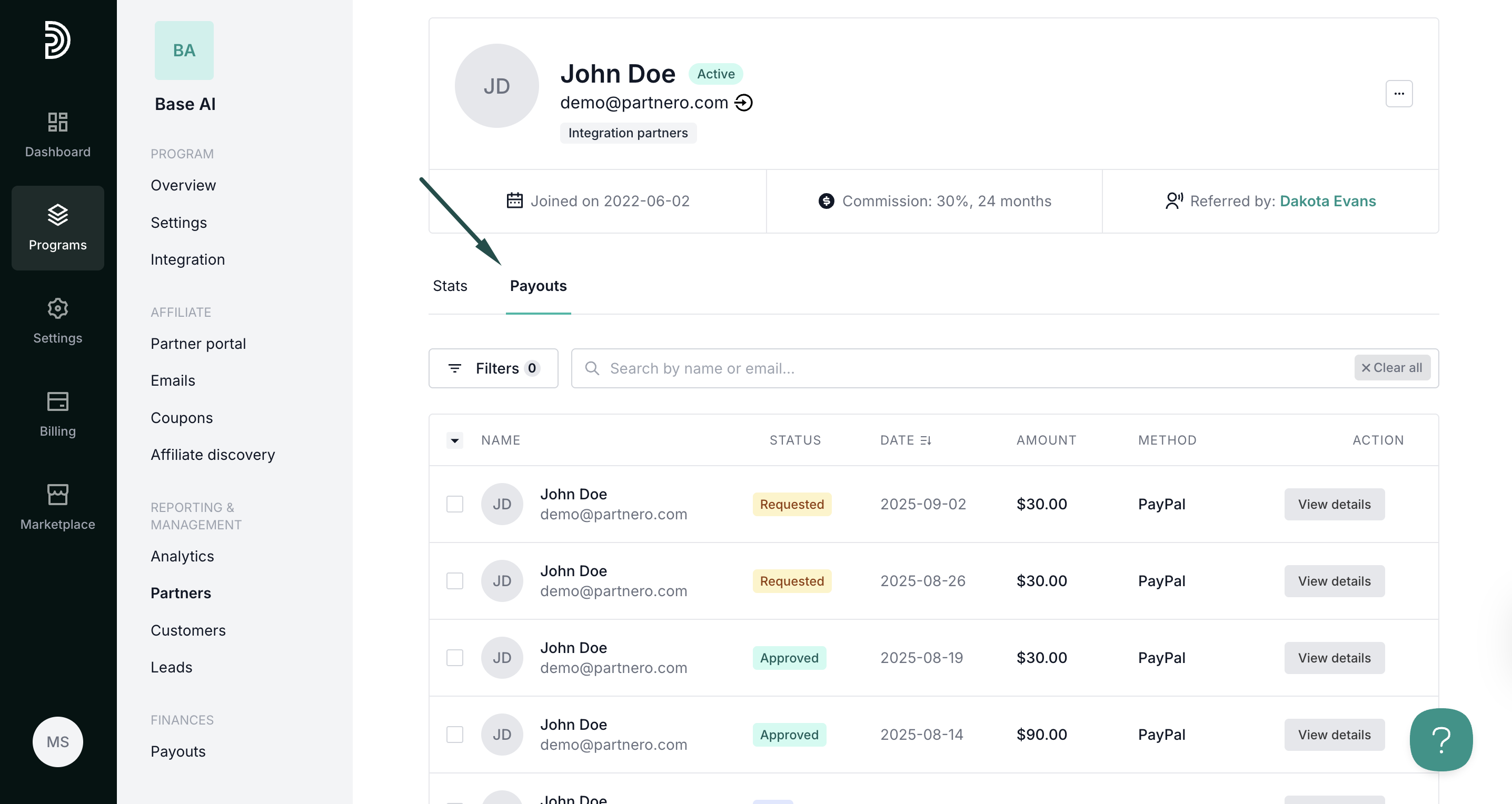Click the Partnero logo icon
This screenshot has height=804, width=1512.
tap(57, 40)
